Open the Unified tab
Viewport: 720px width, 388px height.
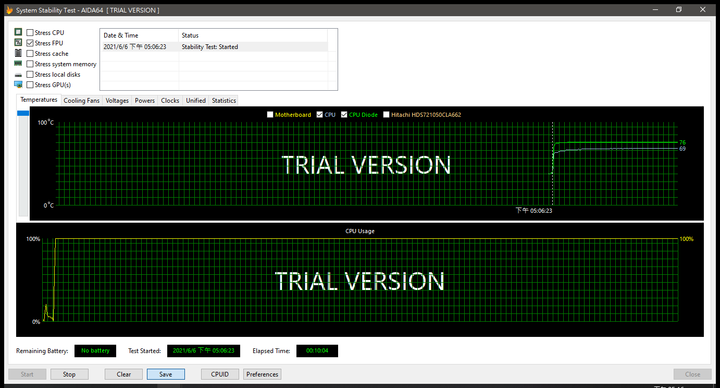click(x=196, y=101)
